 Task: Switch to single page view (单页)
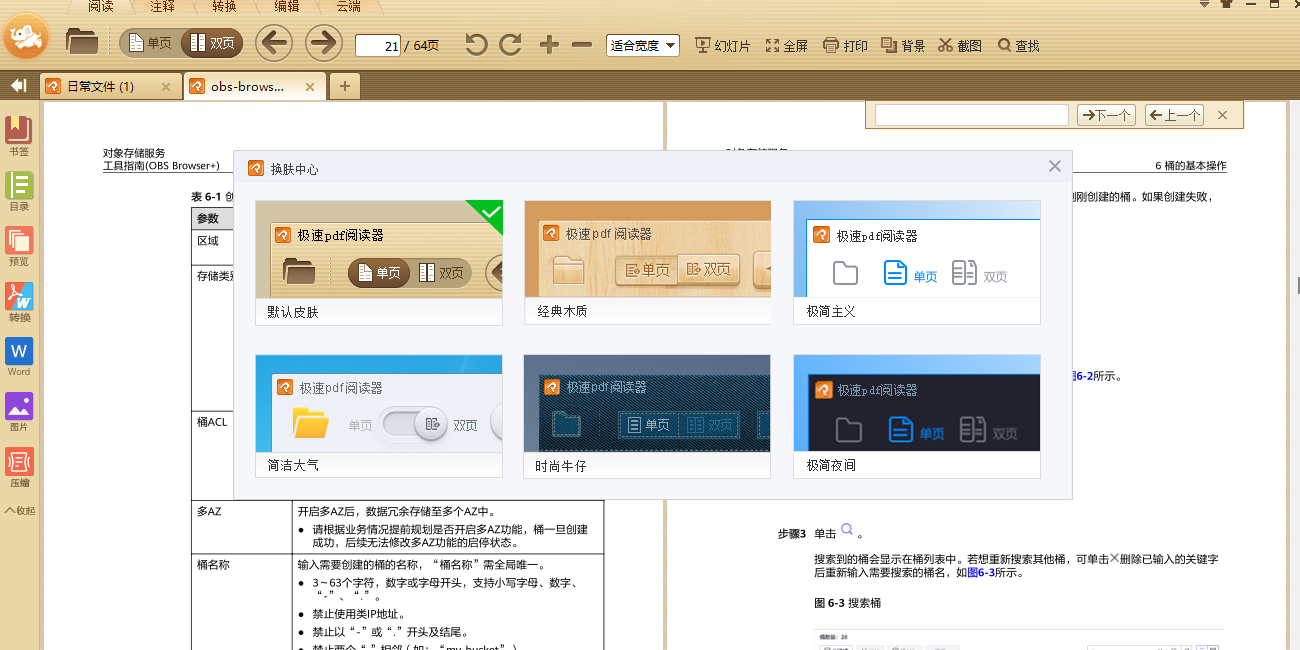point(150,43)
